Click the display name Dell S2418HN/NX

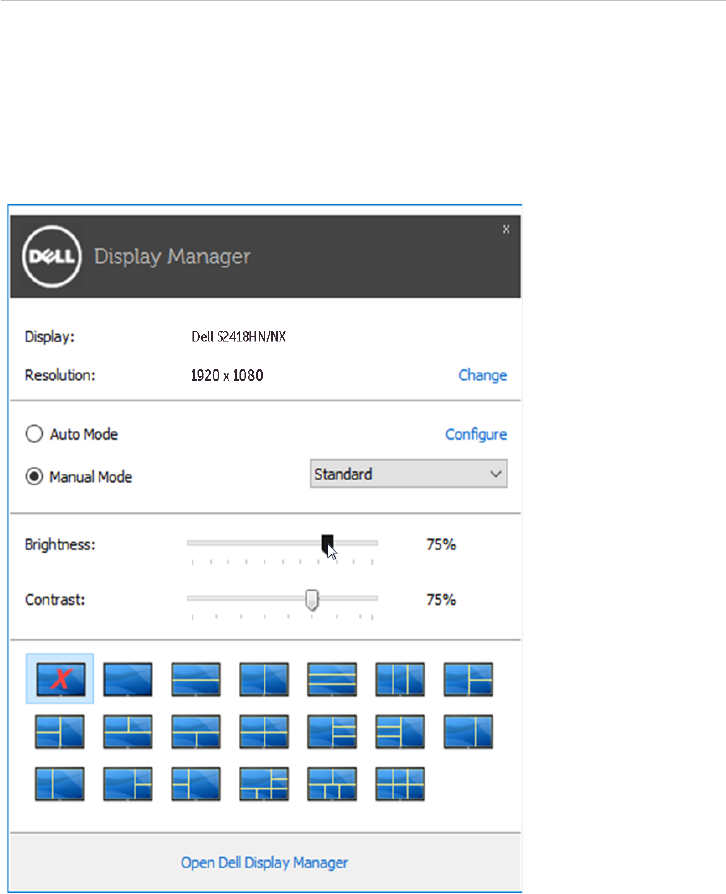tap(238, 336)
